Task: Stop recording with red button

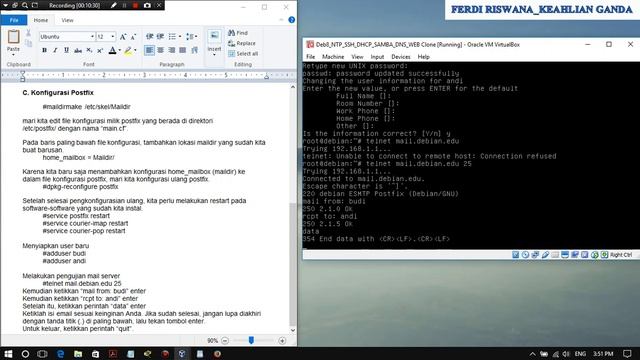Action: point(135,5)
